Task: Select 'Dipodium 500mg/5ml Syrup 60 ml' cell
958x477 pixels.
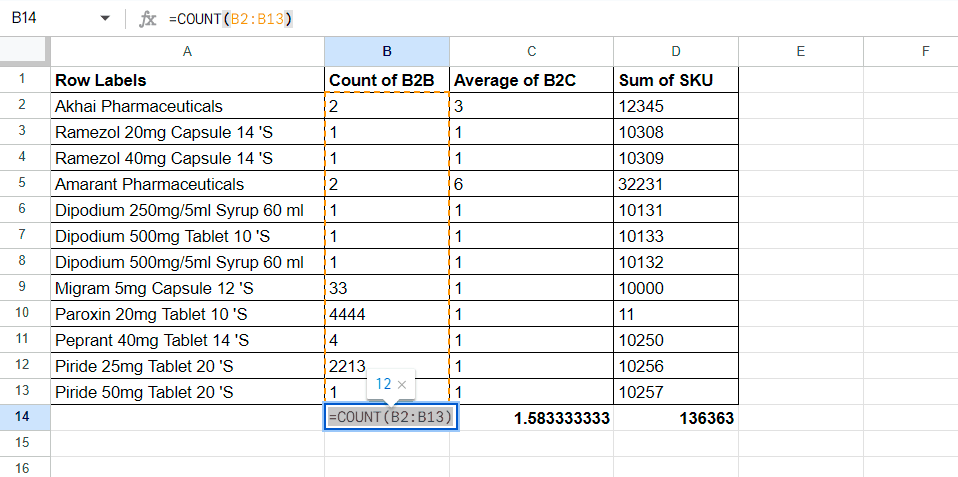Action: click(188, 262)
